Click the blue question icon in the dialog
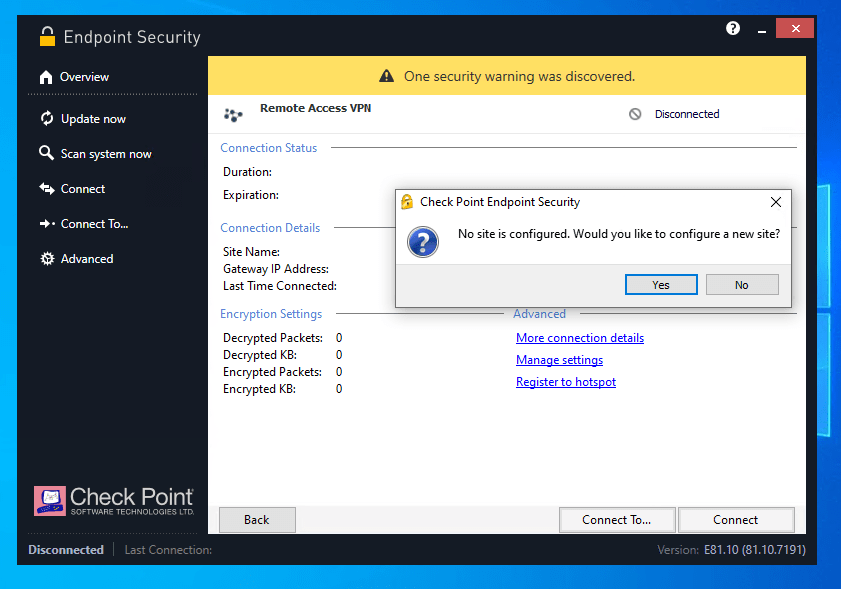The height and width of the screenshot is (589, 841). point(423,242)
